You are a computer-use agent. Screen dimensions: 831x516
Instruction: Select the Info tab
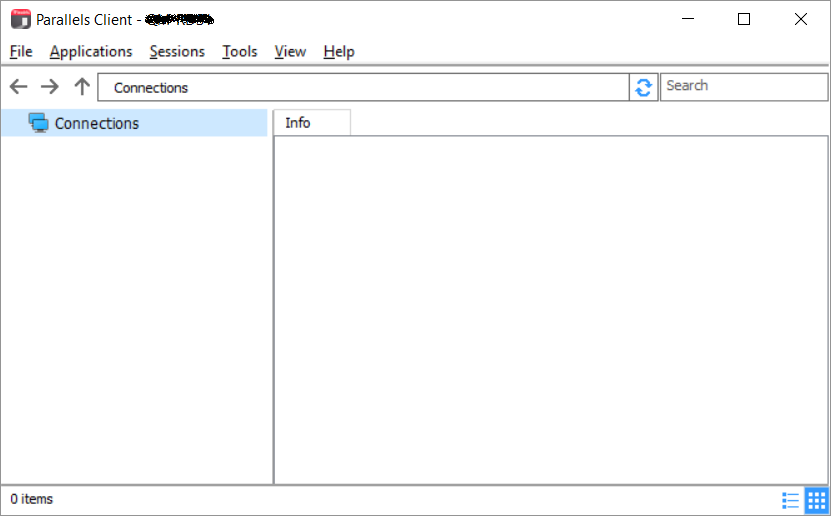[x=312, y=123]
